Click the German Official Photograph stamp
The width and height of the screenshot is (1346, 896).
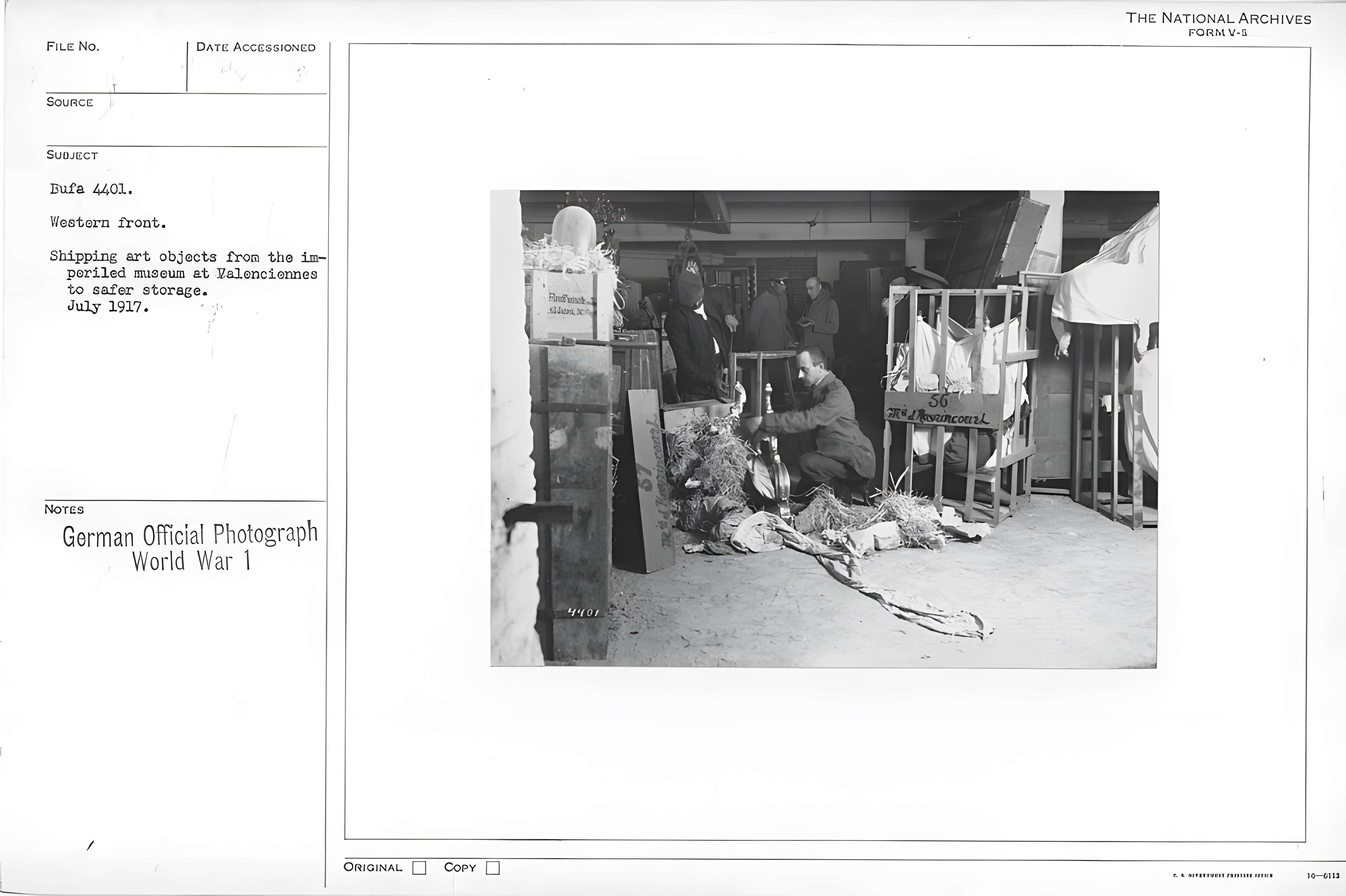point(190,535)
